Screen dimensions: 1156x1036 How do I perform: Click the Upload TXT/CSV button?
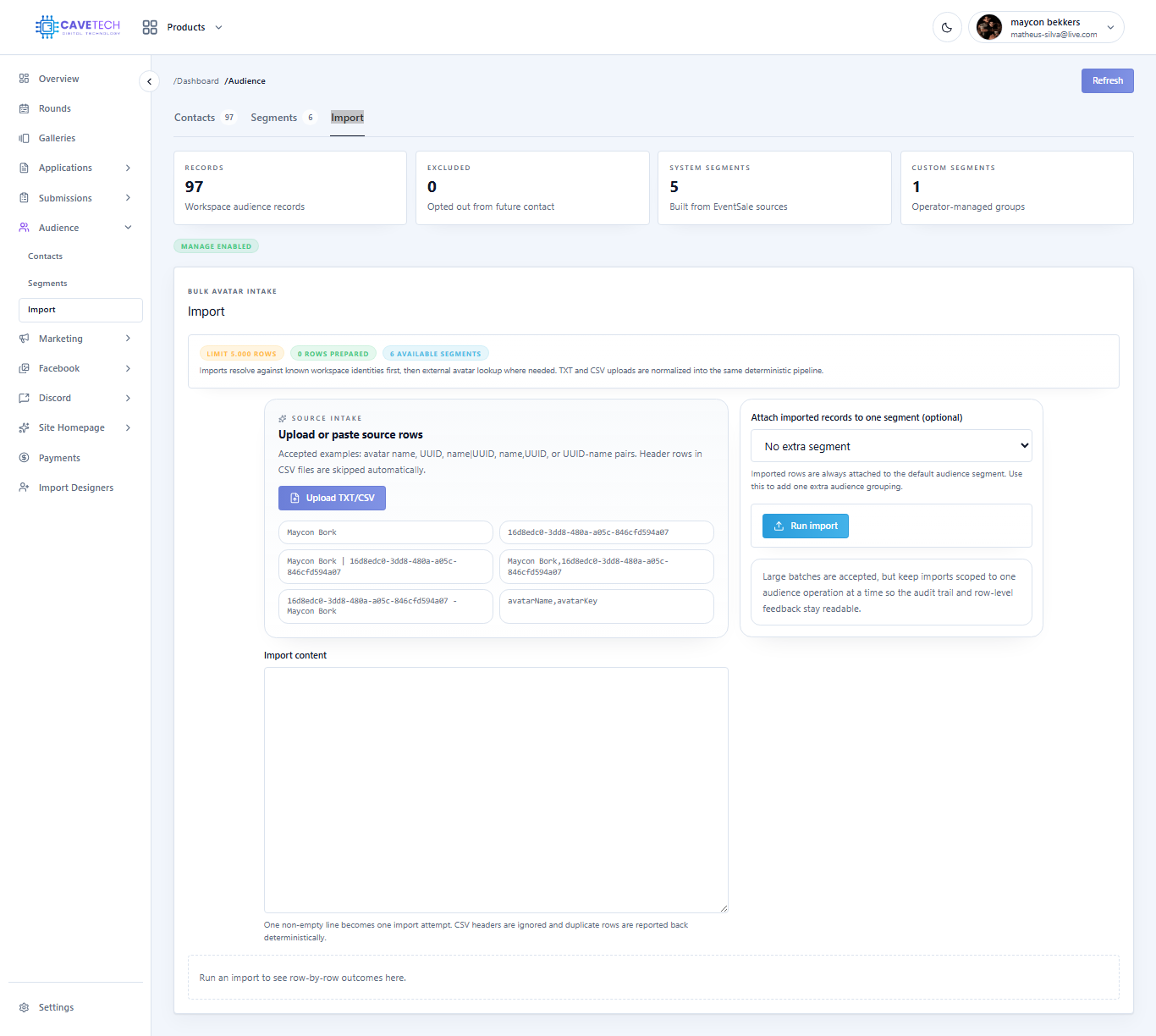point(332,498)
